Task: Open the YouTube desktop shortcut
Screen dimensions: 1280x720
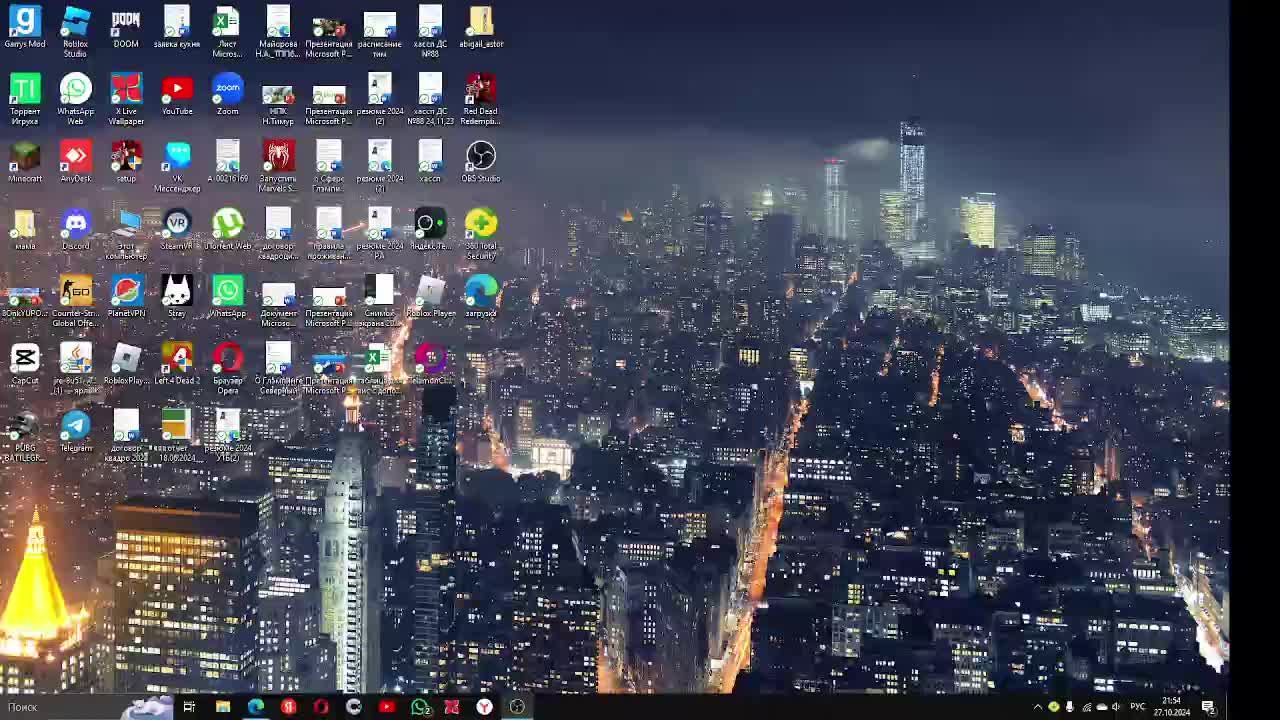Action: (x=177, y=95)
